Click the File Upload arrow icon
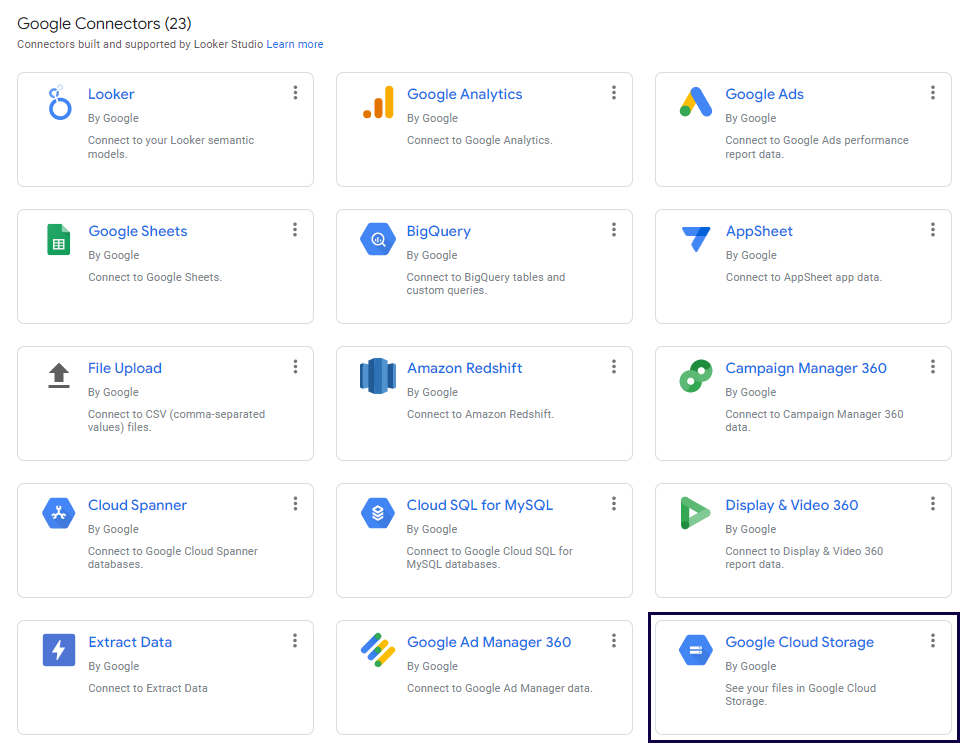This screenshot has height=750, width=969. [59, 376]
